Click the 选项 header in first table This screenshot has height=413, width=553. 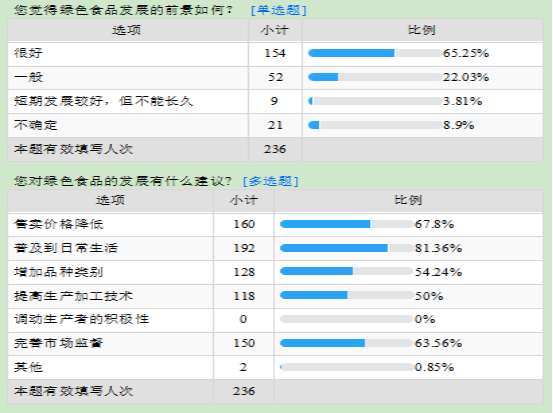point(127,30)
